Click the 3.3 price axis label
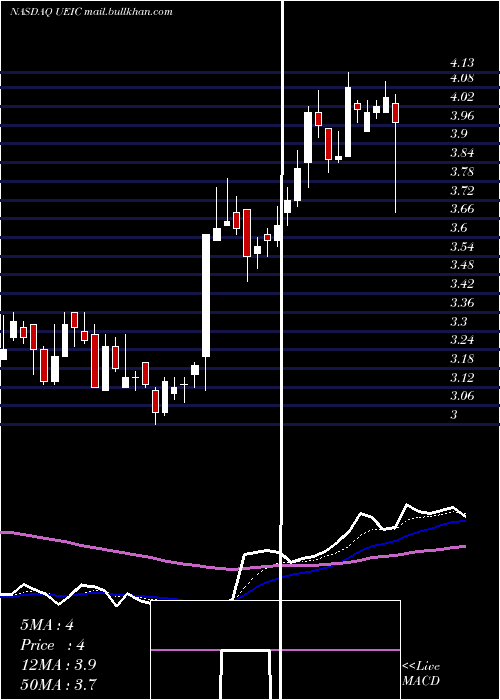The height and width of the screenshot is (700, 500). [458, 321]
